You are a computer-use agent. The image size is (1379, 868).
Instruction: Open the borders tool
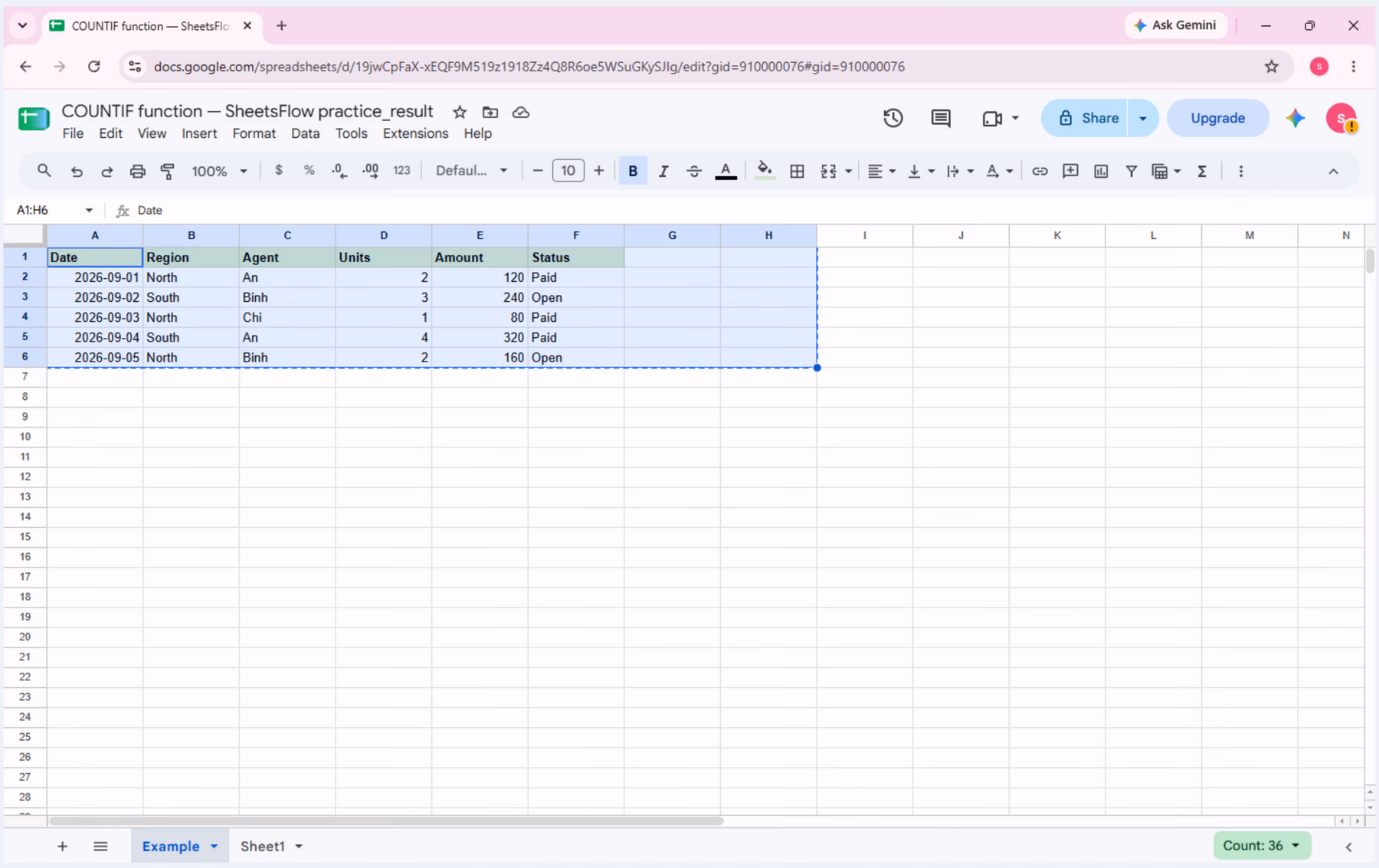797,171
